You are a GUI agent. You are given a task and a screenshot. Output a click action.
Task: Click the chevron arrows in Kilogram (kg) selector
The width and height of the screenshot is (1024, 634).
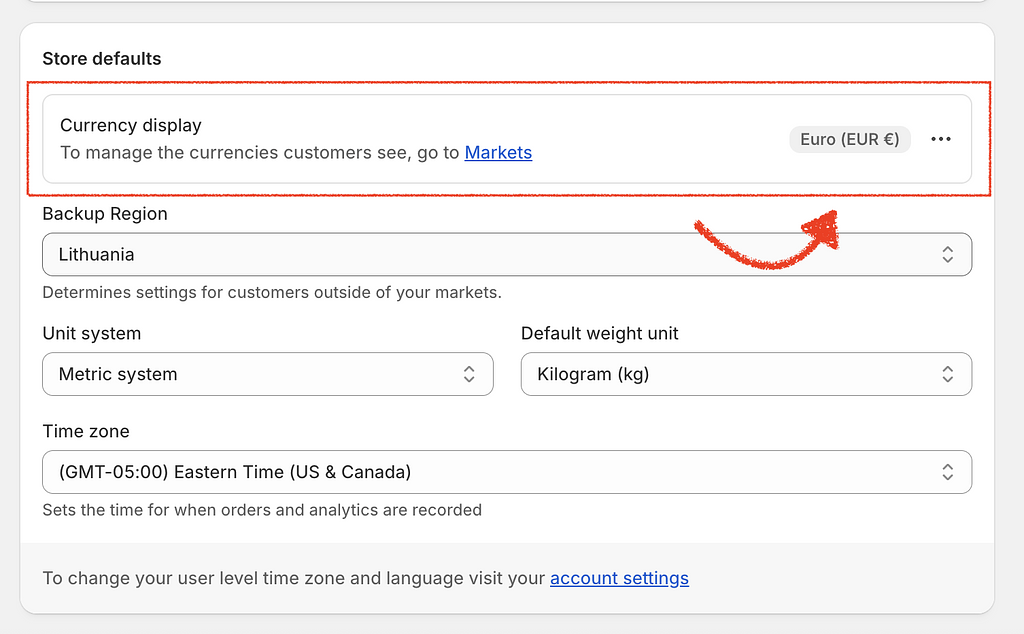pos(947,374)
